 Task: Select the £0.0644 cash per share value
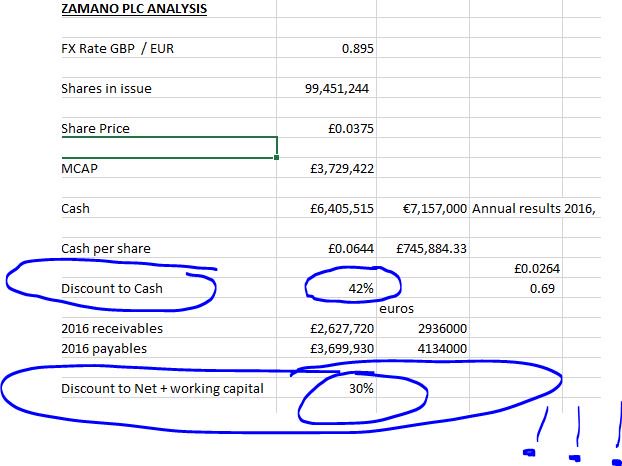(x=351, y=249)
